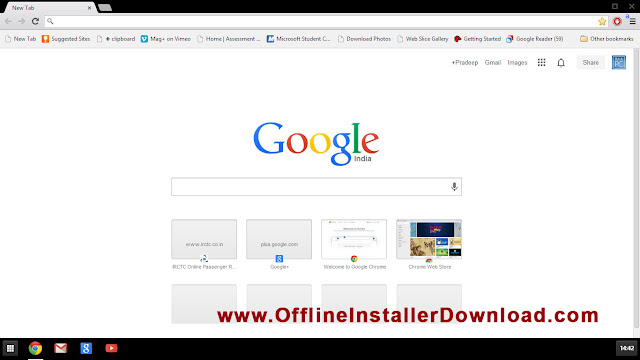Start voice search with the microphone icon
640x360 pixels.
(x=454, y=187)
